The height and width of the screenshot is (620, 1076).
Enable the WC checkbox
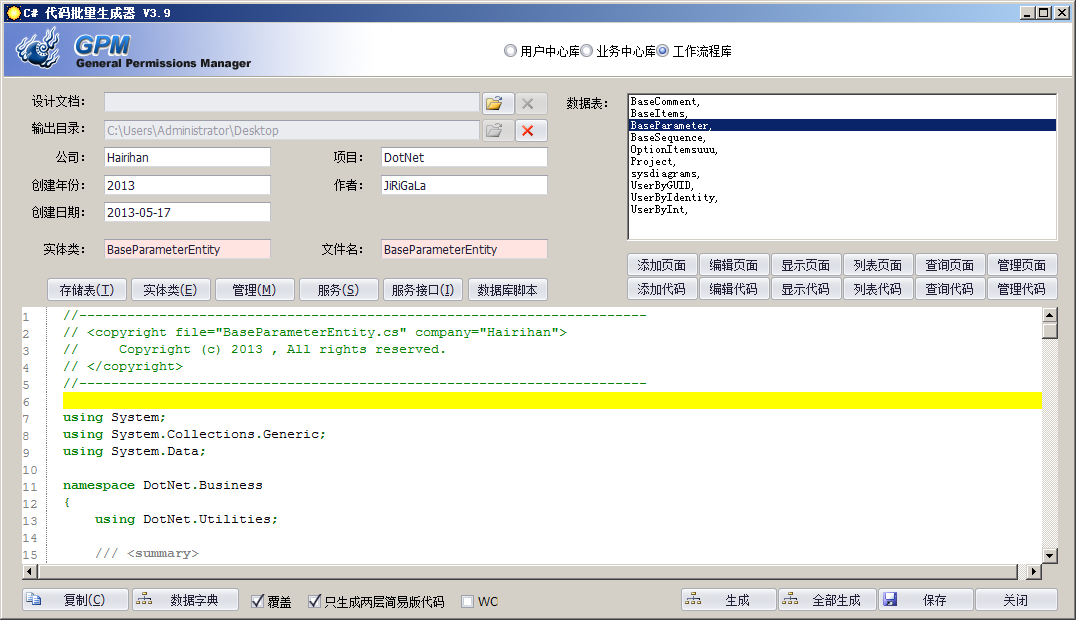coord(467,601)
